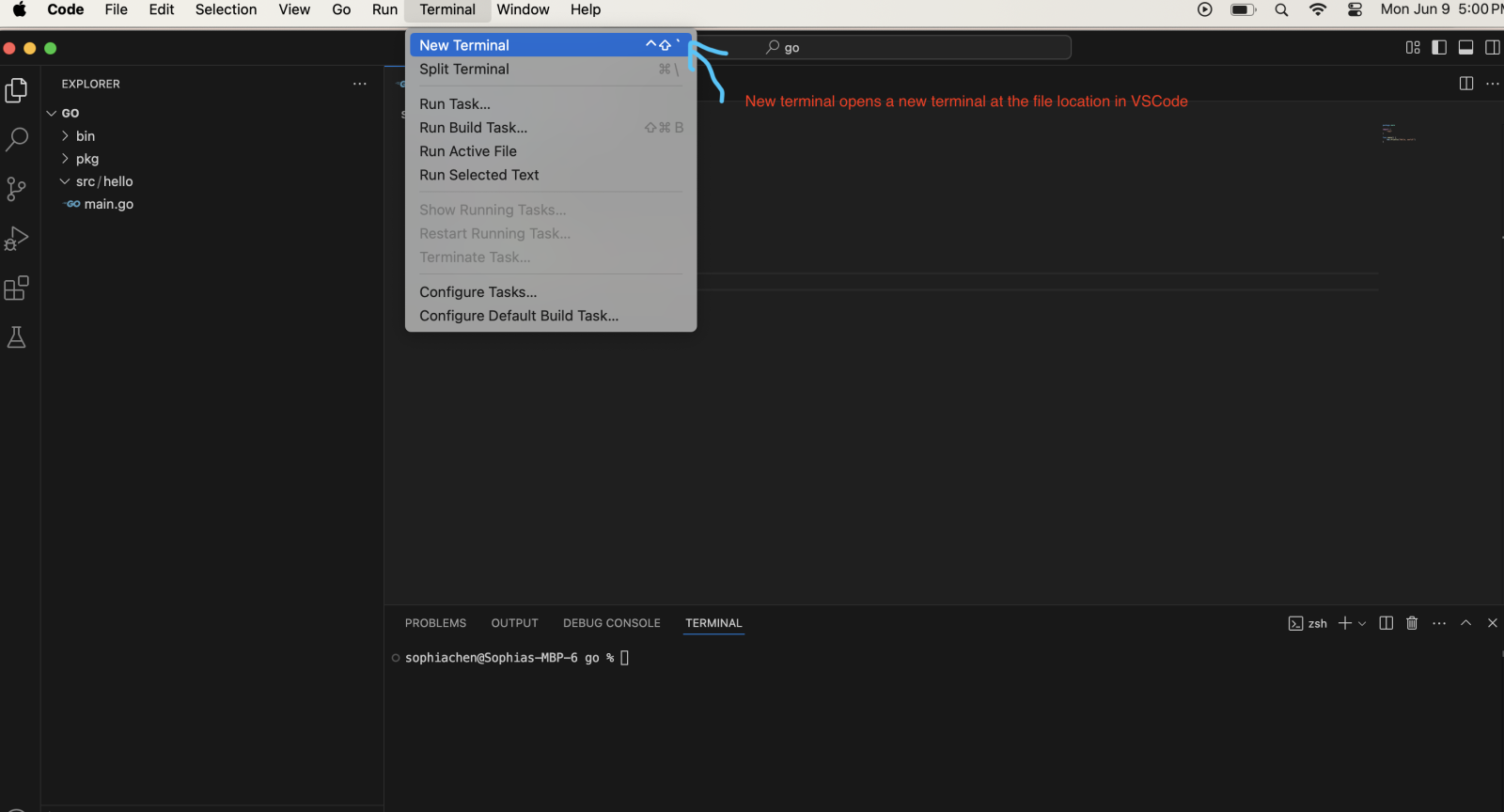Open editor more actions ellipsis

tap(1493, 84)
